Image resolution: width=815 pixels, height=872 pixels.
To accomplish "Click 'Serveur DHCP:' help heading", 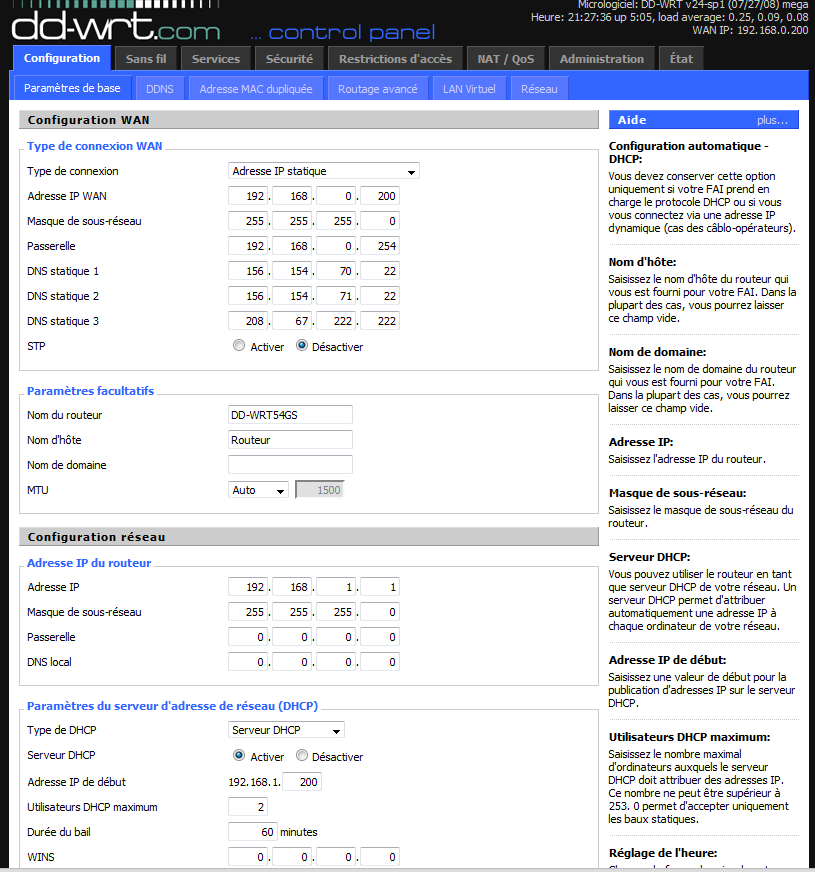I will 649,557.
